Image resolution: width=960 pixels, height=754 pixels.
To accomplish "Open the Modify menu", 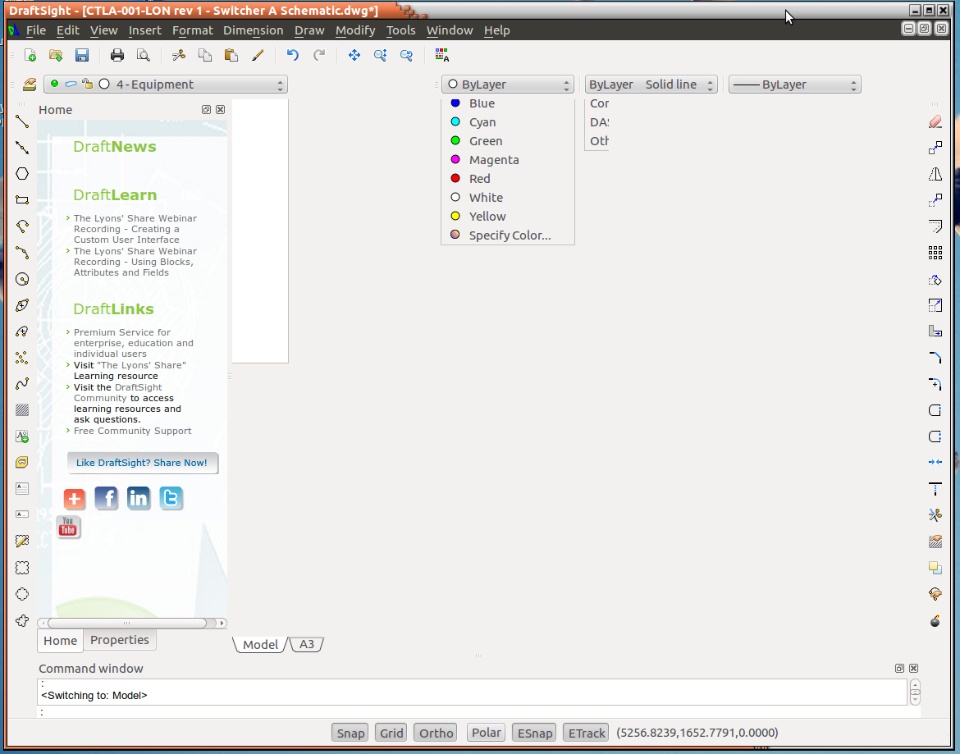I will [x=355, y=30].
